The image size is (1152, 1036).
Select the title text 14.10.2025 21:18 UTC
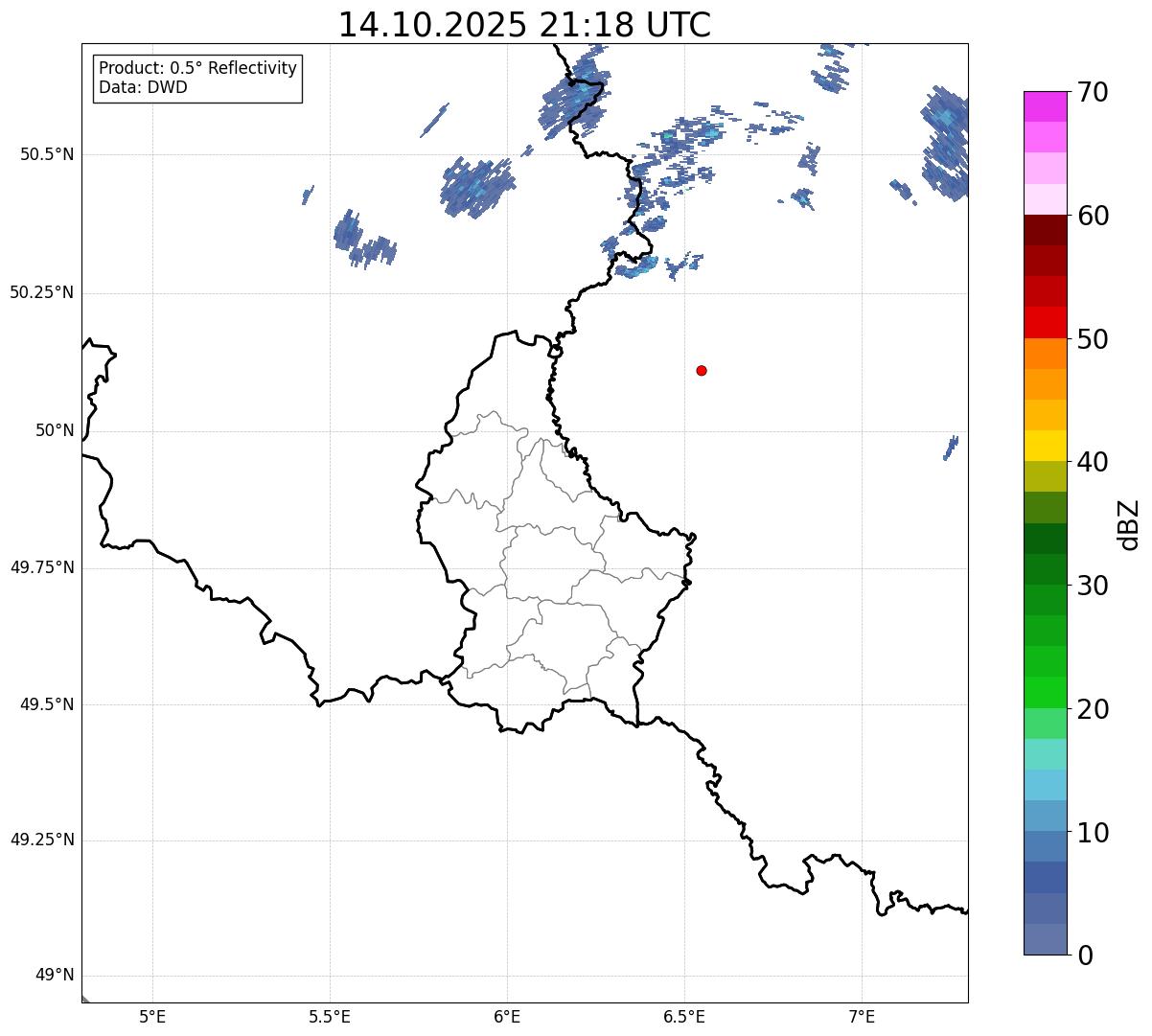click(524, 25)
